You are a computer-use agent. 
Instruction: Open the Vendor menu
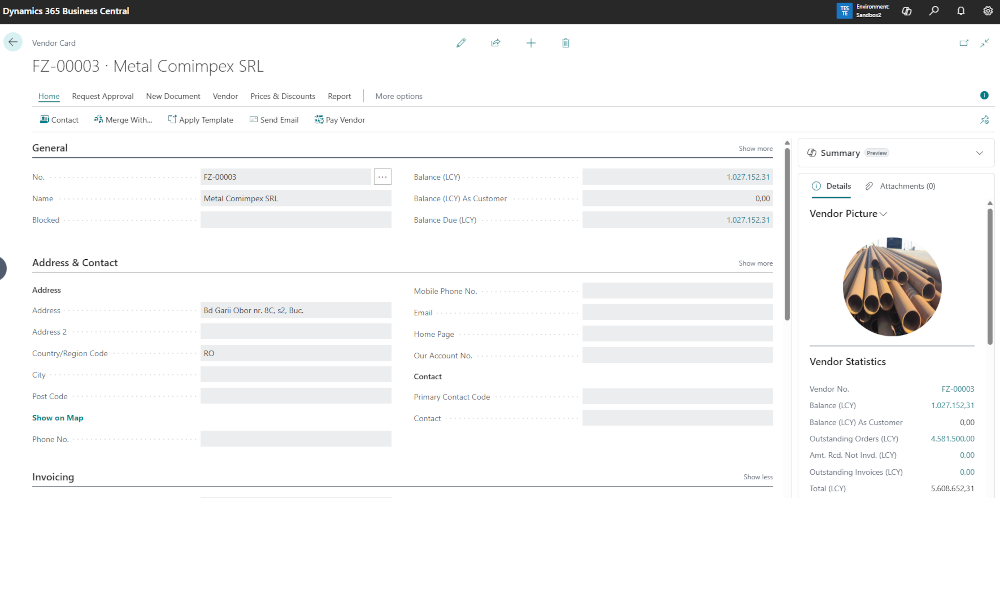coord(225,96)
